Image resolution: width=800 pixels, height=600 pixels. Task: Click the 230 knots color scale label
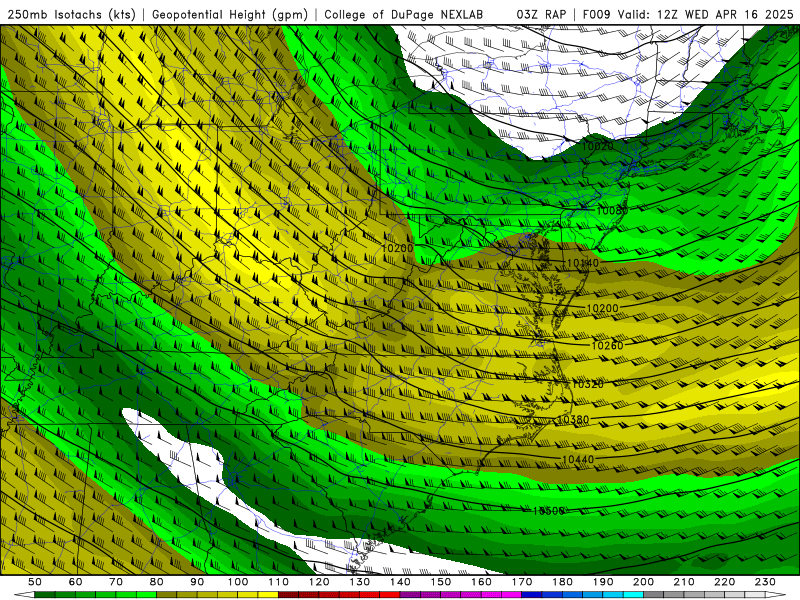[765, 582]
